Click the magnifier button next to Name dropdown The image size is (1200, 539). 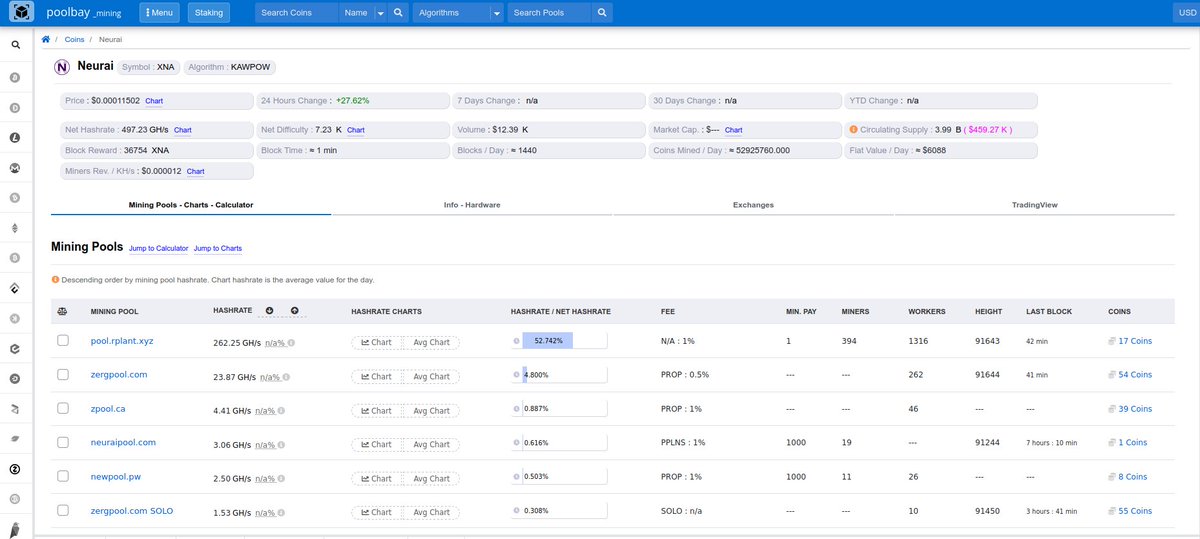coord(397,13)
